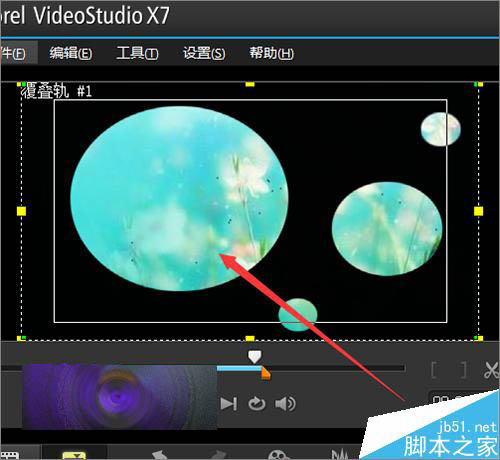This screenshot has width=500, height=460.
Task: Open the 工具(T) menu
Action: (x=137, y=53)
